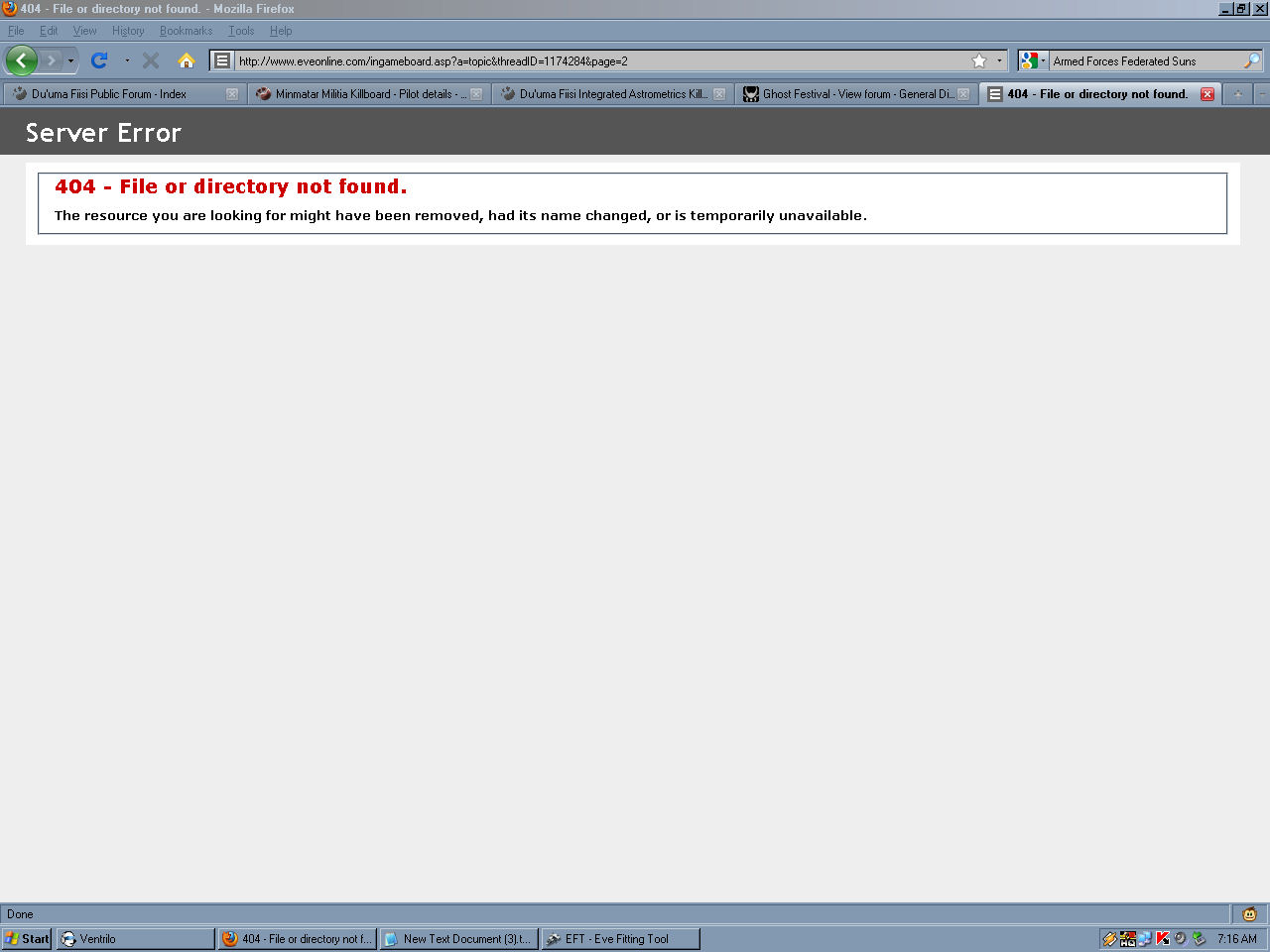The height and width of the screenshot is (952, 1270).
Task: Open the back/forward history dropdown
Action: coord(70,60)
